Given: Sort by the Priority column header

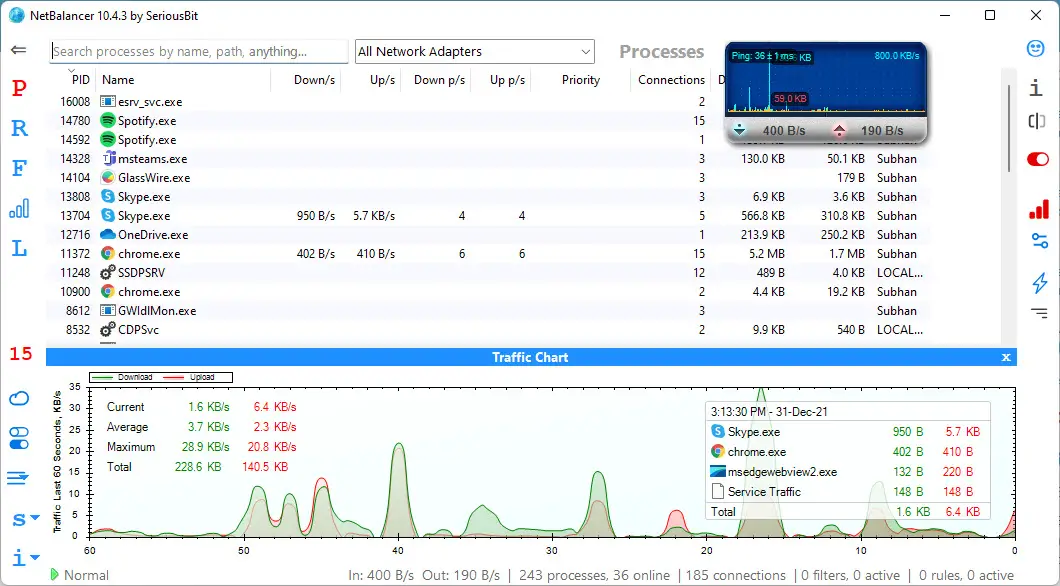Looking at the screenshot, I should click(581, 80).
